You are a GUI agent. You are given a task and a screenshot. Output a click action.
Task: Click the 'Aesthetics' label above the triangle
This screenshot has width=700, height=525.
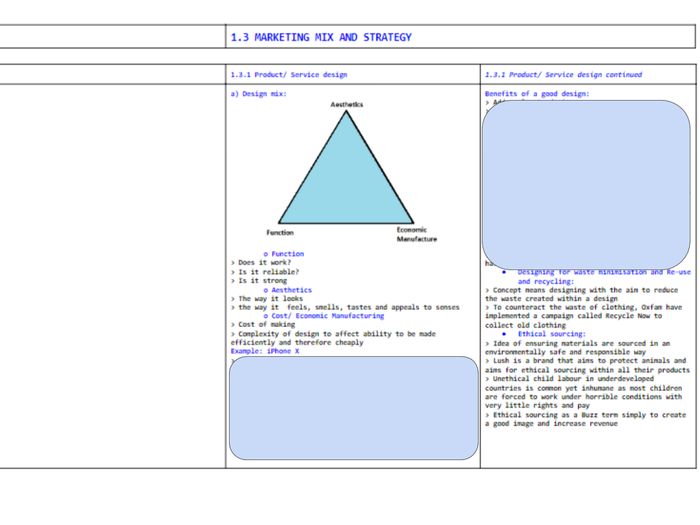tap(346, 104)
